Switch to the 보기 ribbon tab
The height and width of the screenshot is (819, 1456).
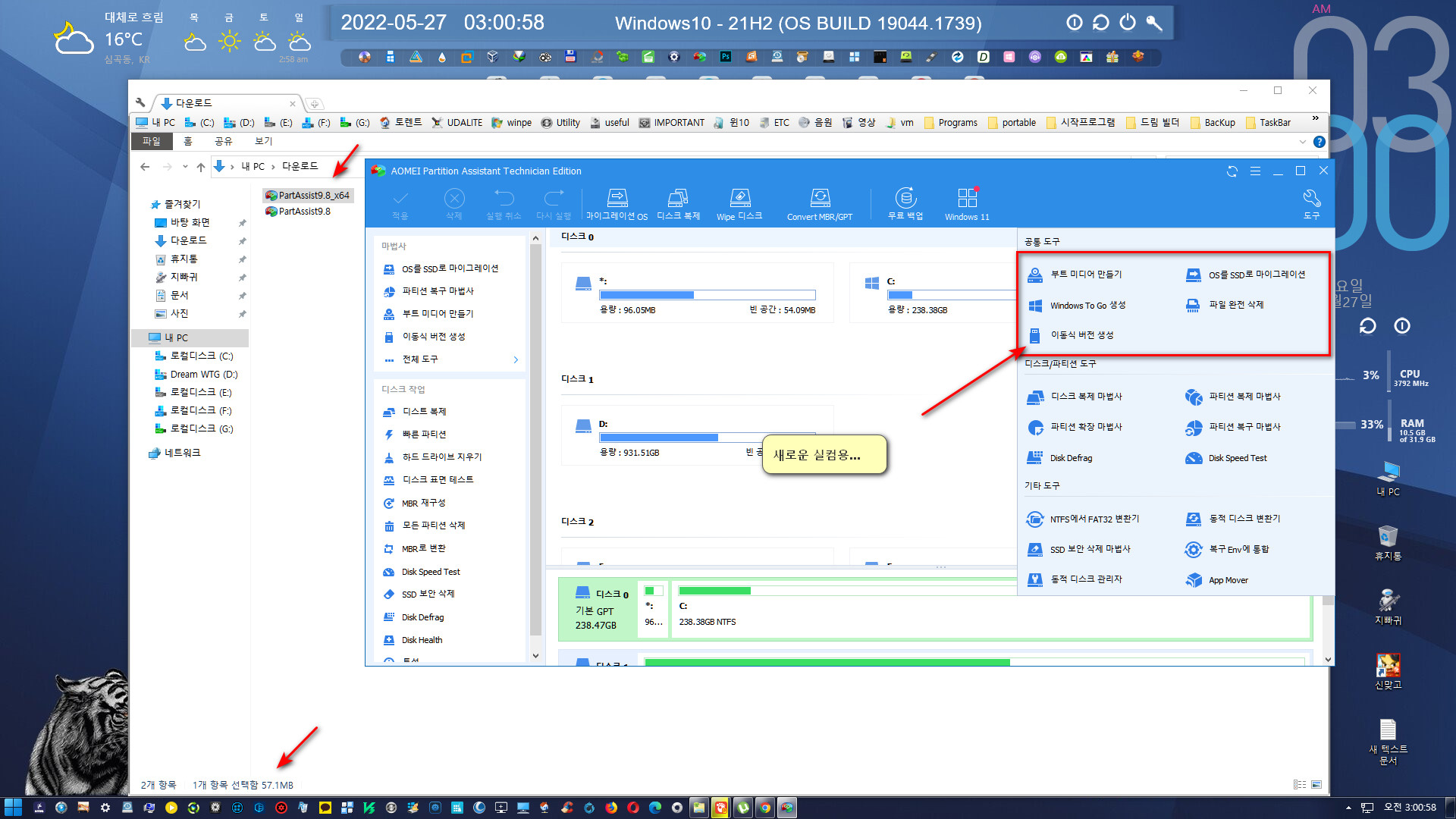(263, 141)
